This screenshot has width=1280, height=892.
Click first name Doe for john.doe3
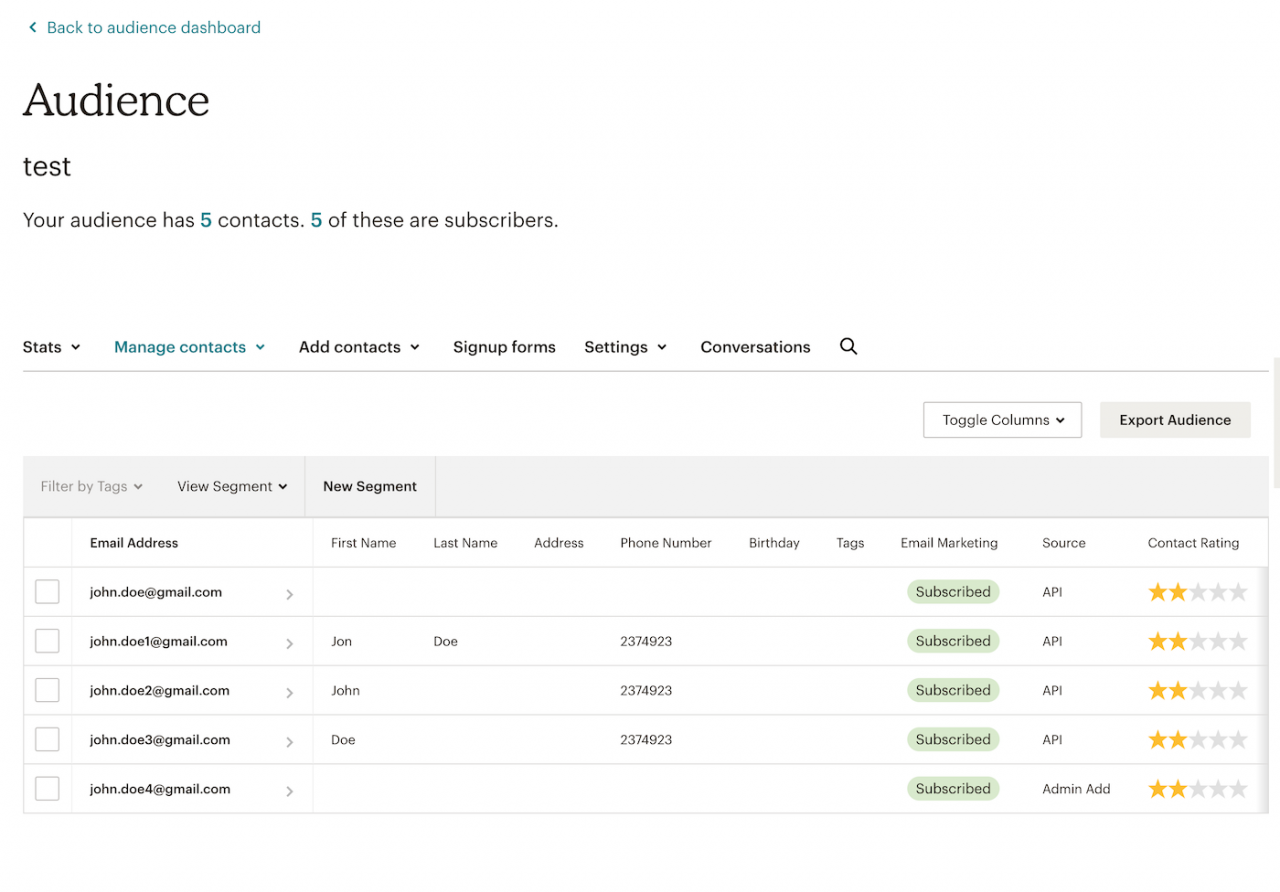[x=343, y=740]
